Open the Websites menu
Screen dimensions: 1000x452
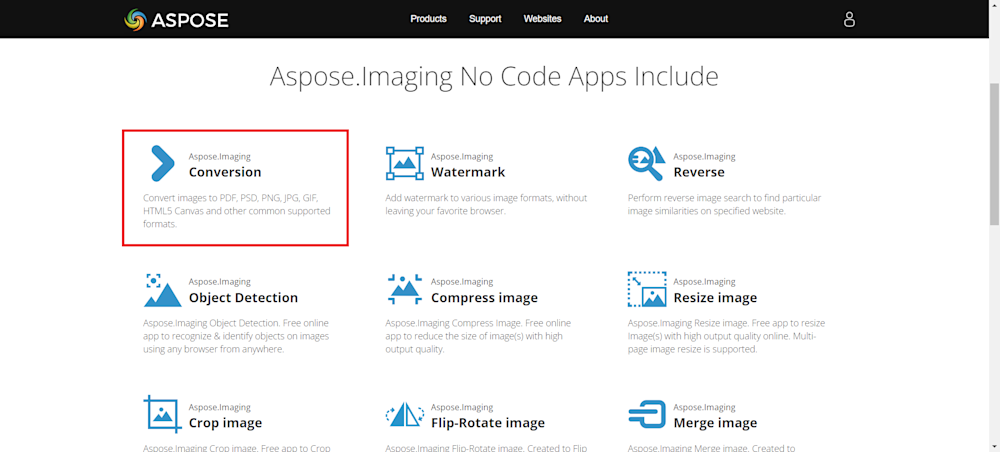[543, 19]
